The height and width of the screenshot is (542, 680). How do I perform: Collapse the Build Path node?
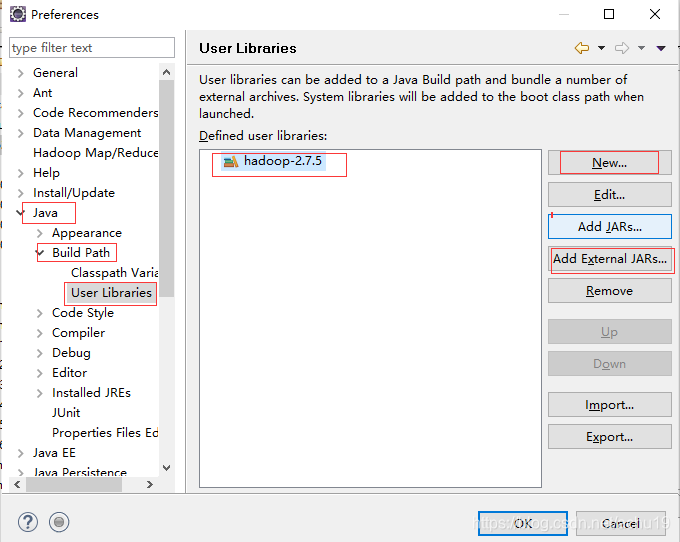pyautogui.click(x=40, y=252)
